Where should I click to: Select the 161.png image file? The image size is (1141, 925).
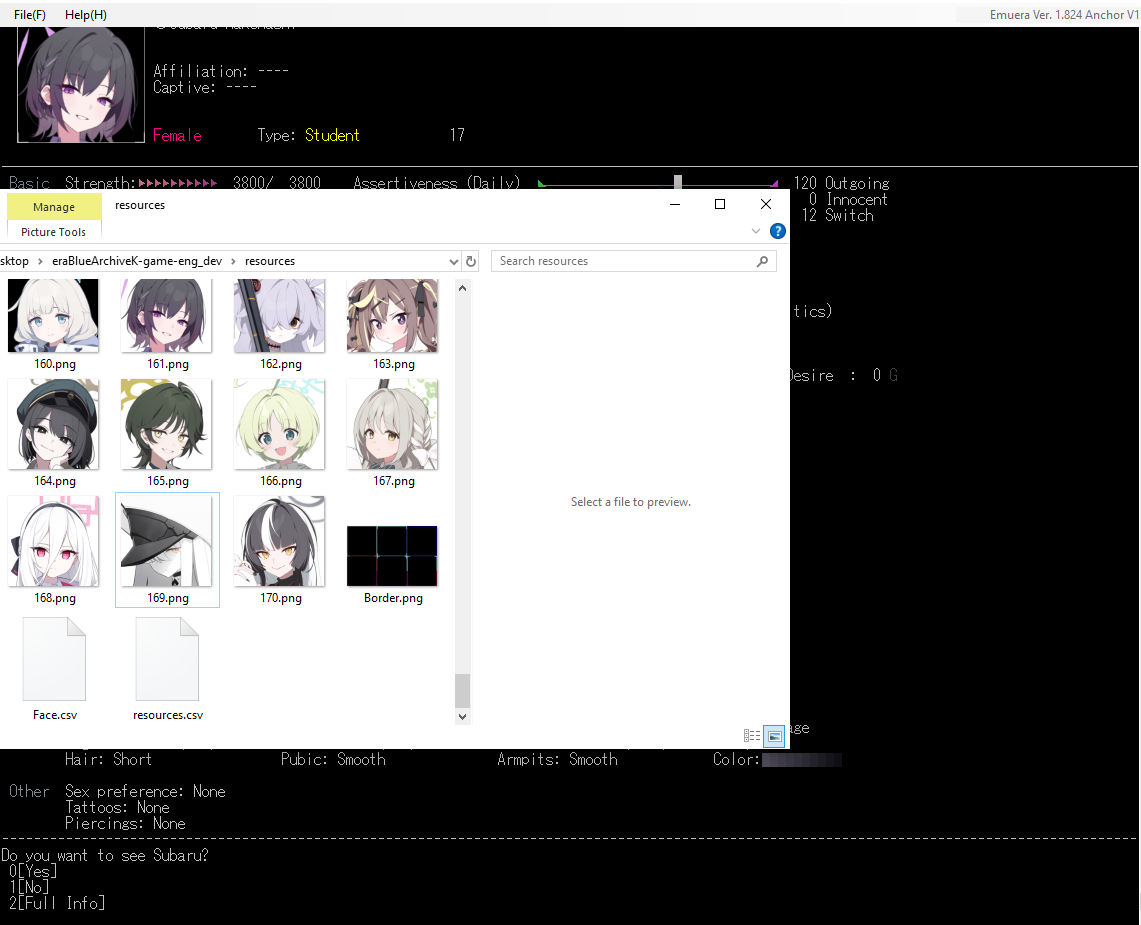pos(167,316)
